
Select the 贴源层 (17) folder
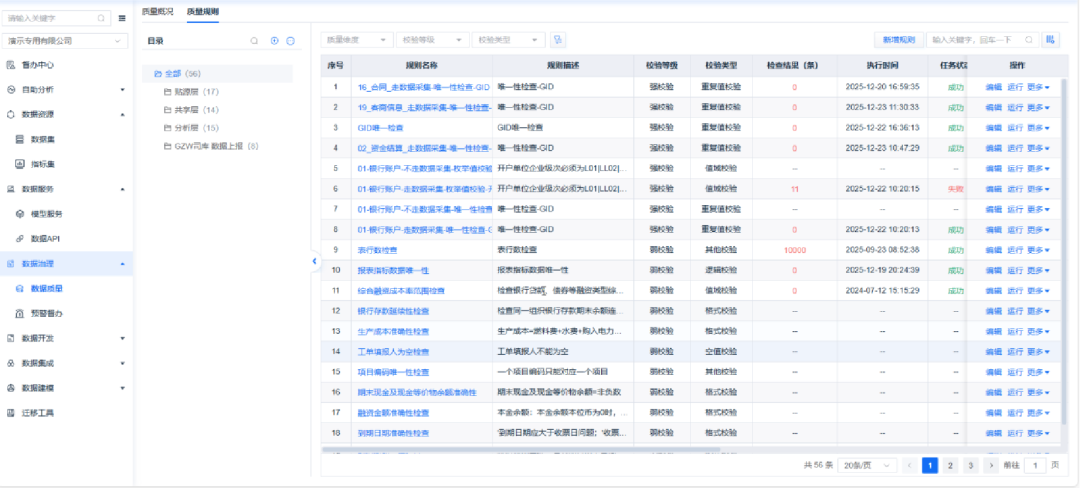coord(190,92)
